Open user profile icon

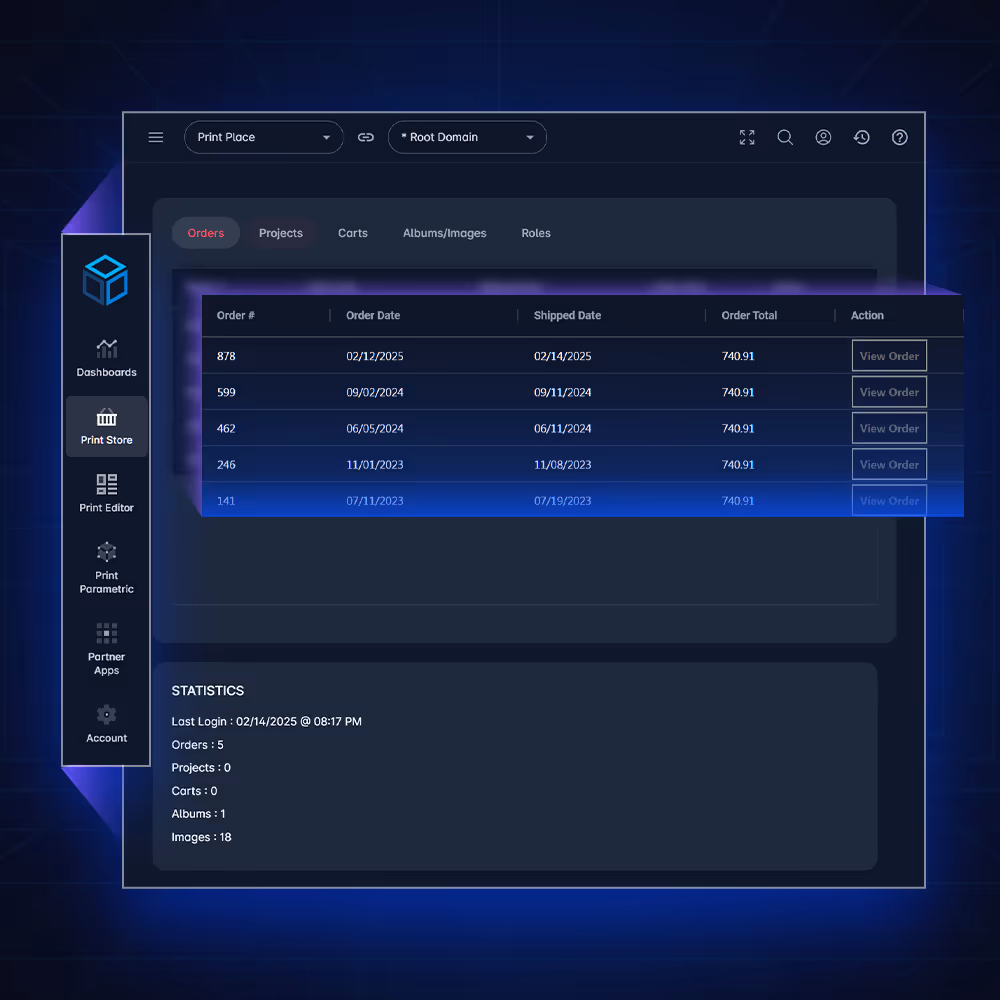pos(823,137)
